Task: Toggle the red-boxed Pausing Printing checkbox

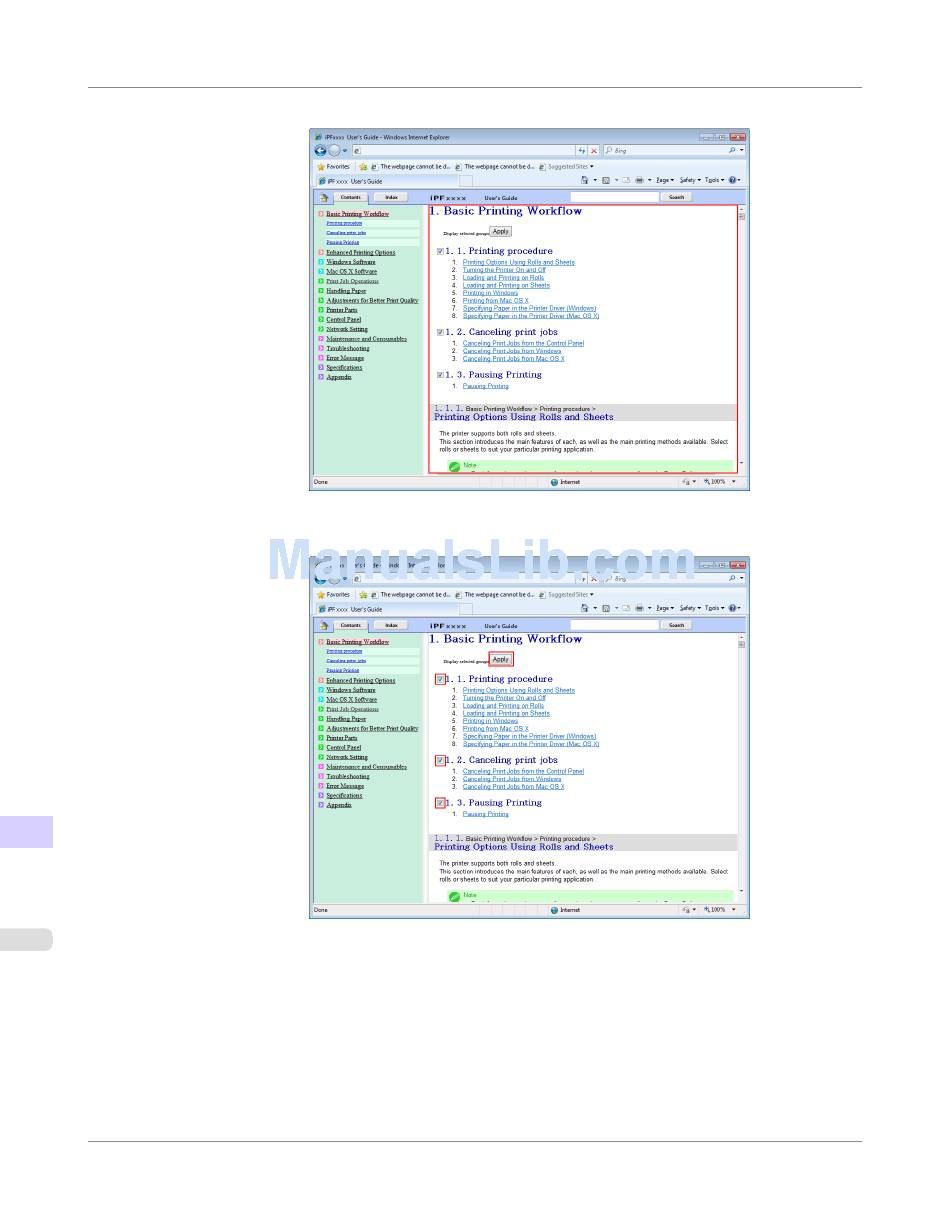Action: [440, 803]
